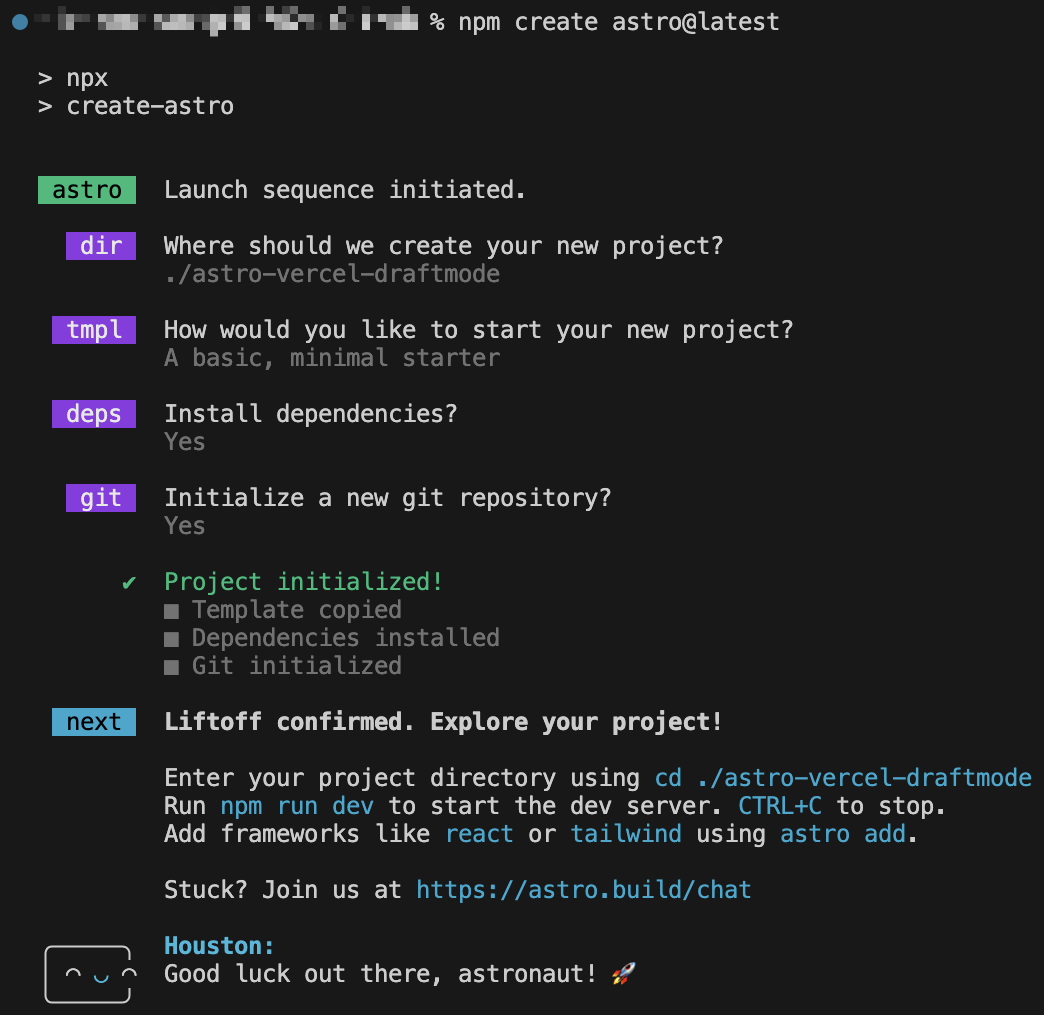This screenshot has height=1015, width=1044.
Task: Click the Houston smiley face mascot
Action: (88, 974)
